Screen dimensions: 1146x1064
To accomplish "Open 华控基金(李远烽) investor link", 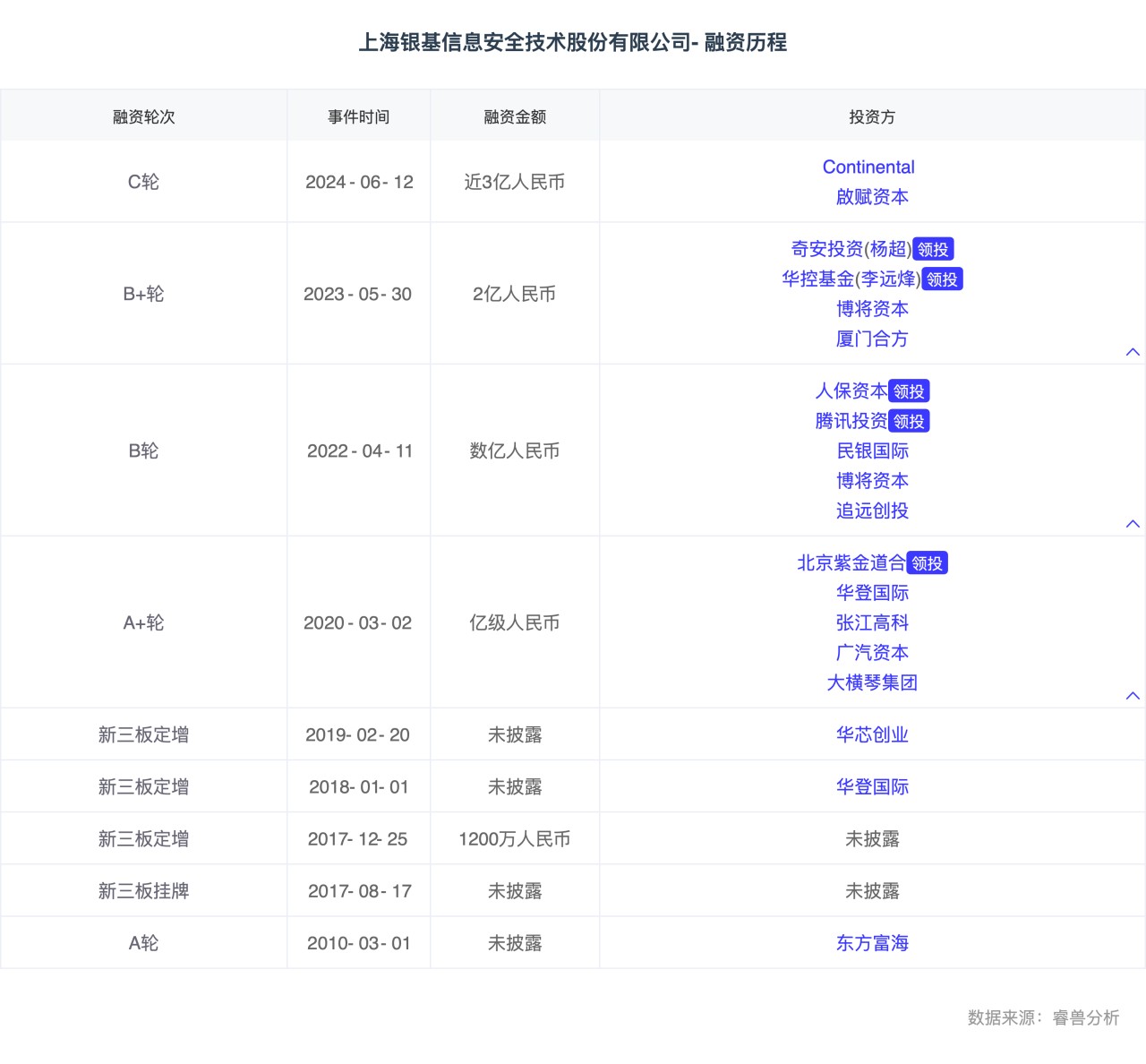I will [851, 279].
